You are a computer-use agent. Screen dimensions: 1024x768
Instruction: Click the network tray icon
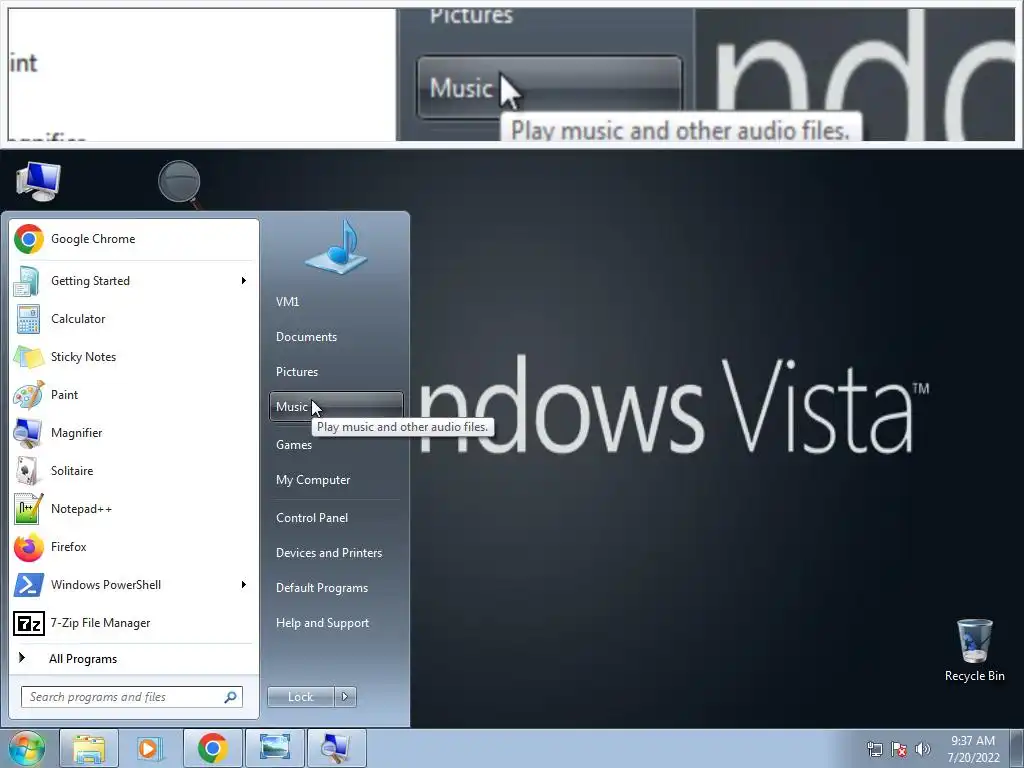point(874,749)
